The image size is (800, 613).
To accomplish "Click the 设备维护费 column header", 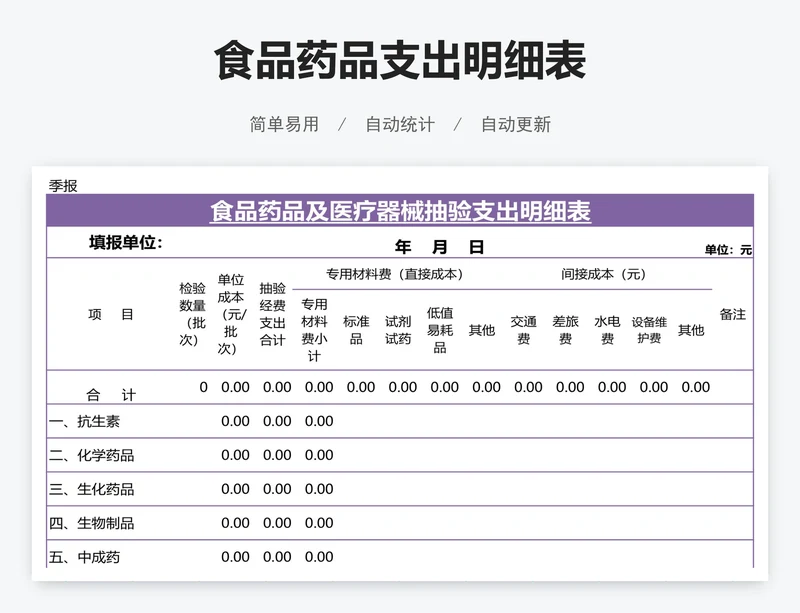I will (x=649, y=330).
